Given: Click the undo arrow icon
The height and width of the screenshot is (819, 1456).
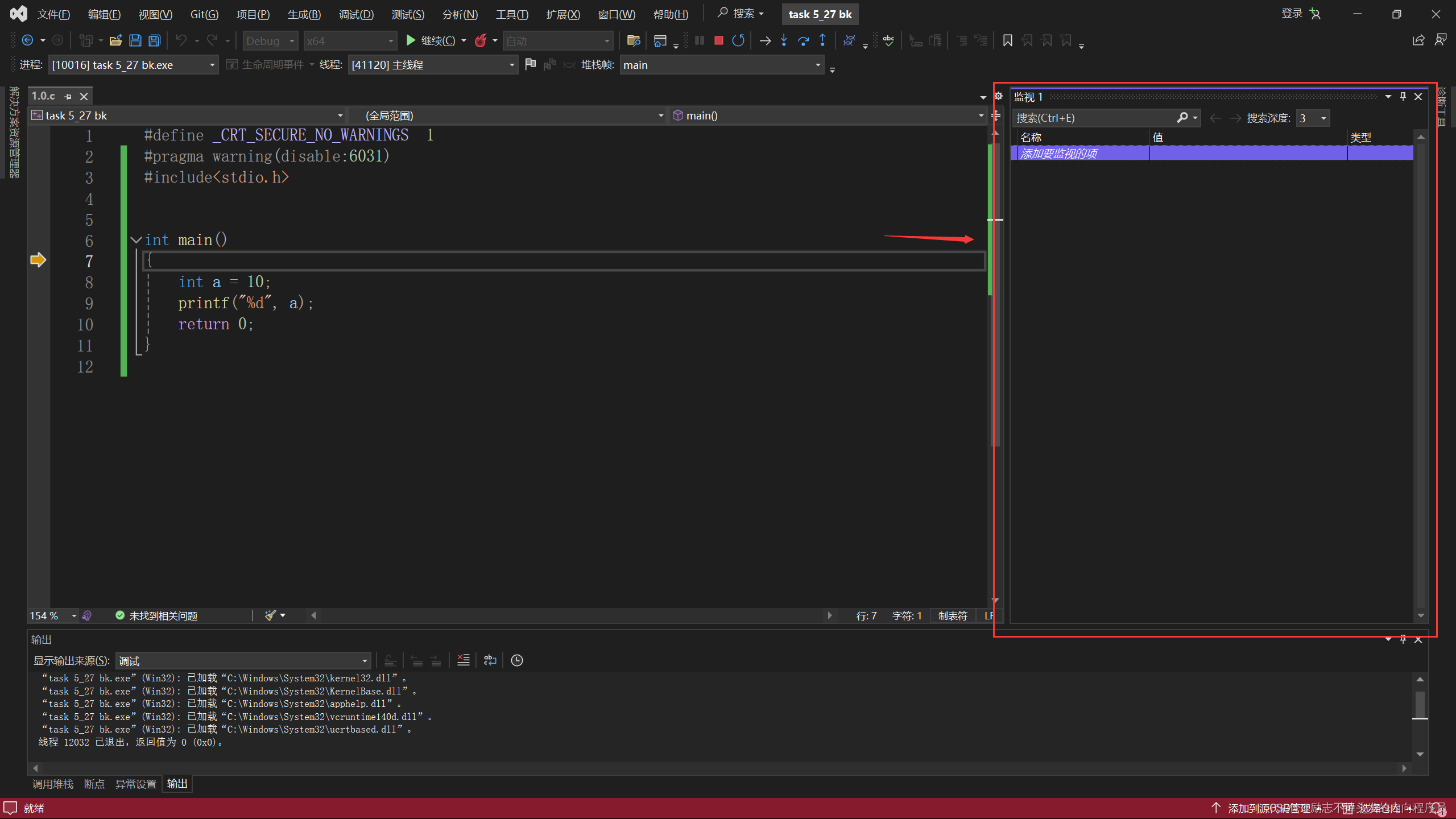Looking at the screenshot, I should pos(181,40).
